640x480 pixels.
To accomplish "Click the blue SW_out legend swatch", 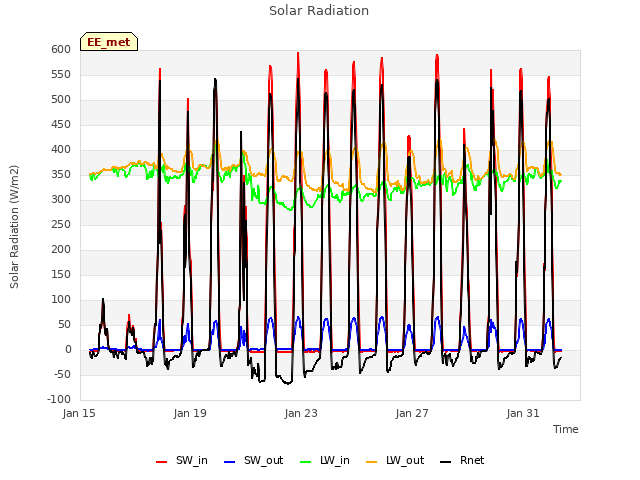I will [x=230, y=462].
